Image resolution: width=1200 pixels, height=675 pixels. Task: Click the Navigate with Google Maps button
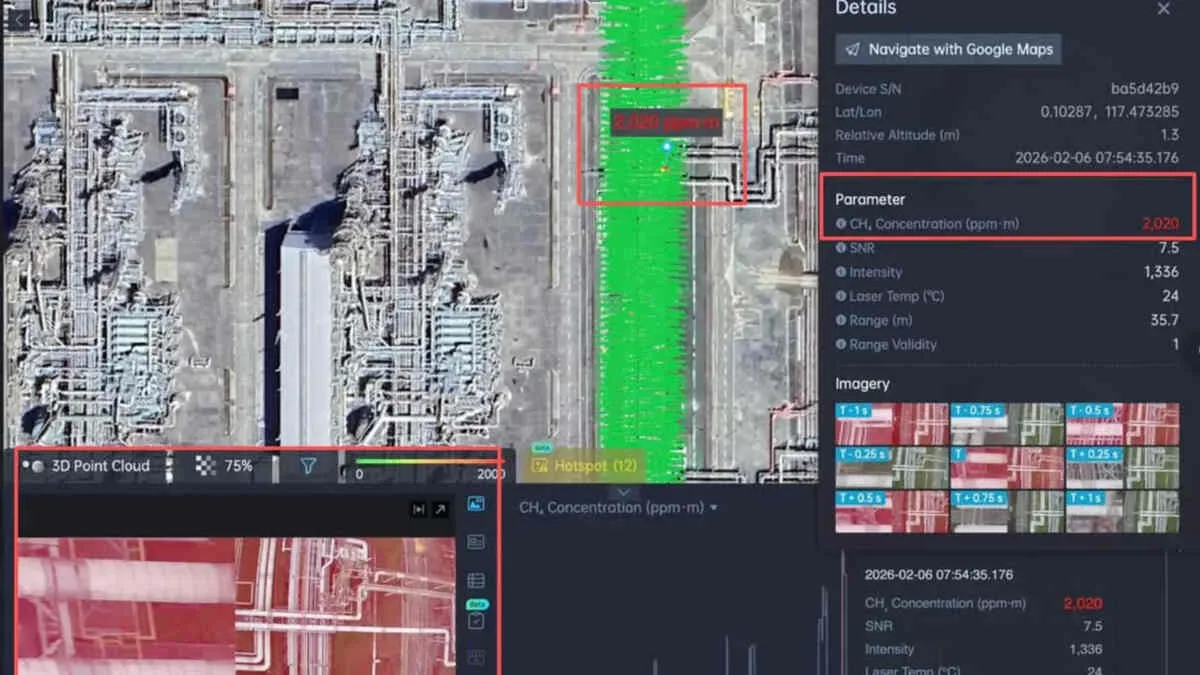click(x=948, y=49)
